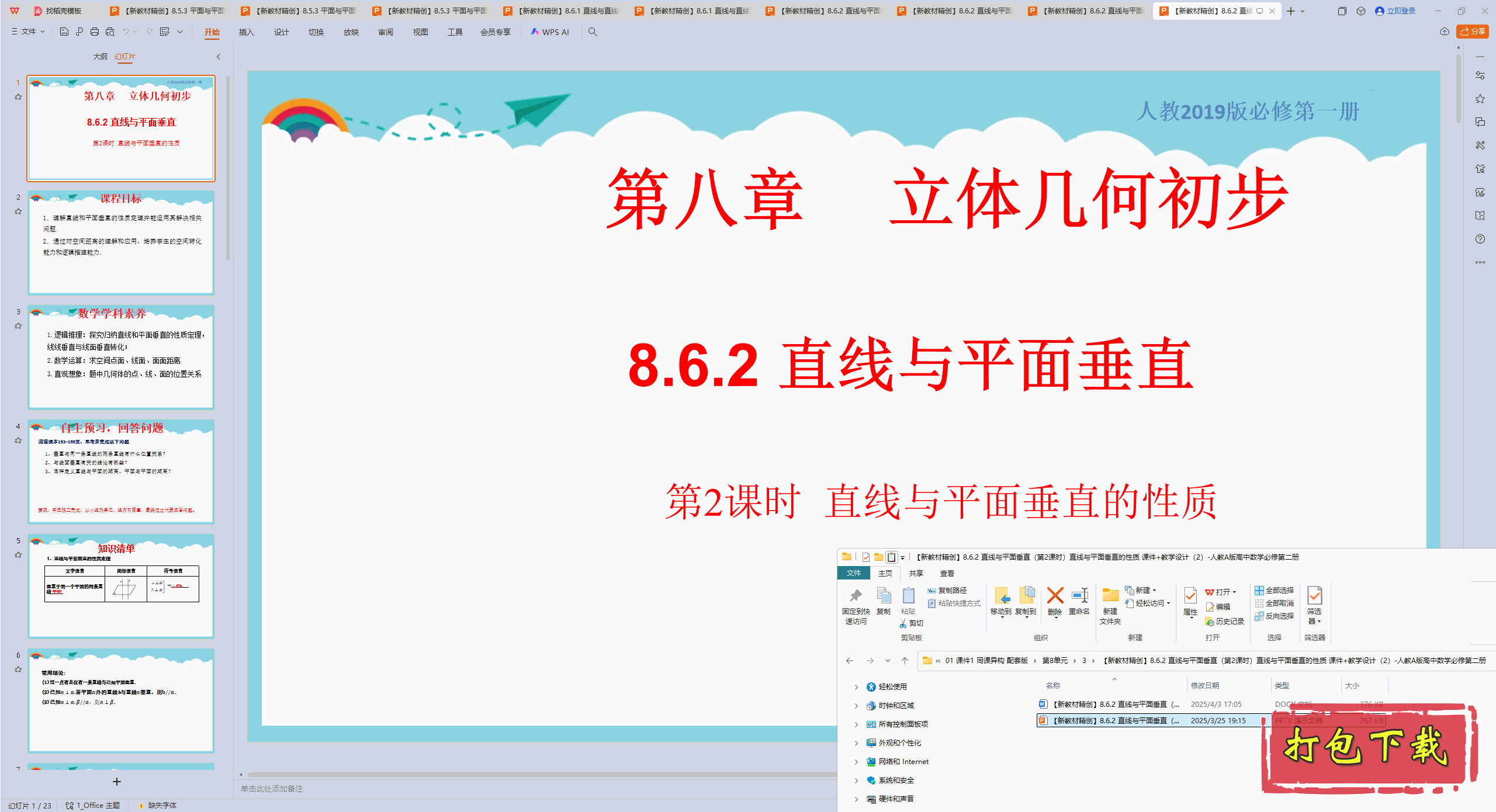Open the new tab dropdown arrow beside plus
This screenshot has width=1496, height=812.
pyautogui.click(x=1303, y=11)
